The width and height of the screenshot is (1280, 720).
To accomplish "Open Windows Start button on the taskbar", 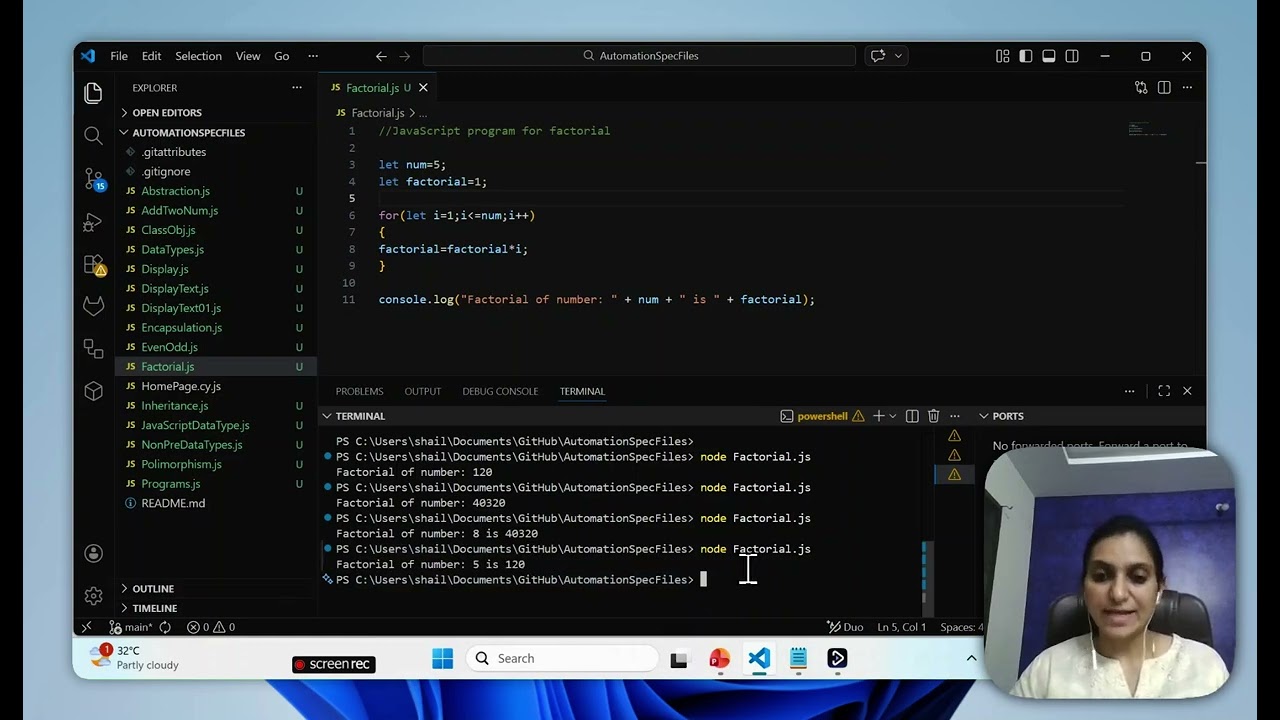I will coord(442,658).
